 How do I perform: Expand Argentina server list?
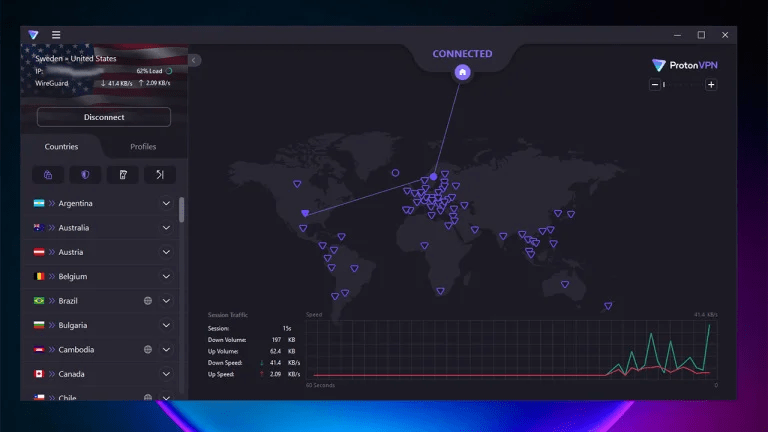click(x=167, y=203)
